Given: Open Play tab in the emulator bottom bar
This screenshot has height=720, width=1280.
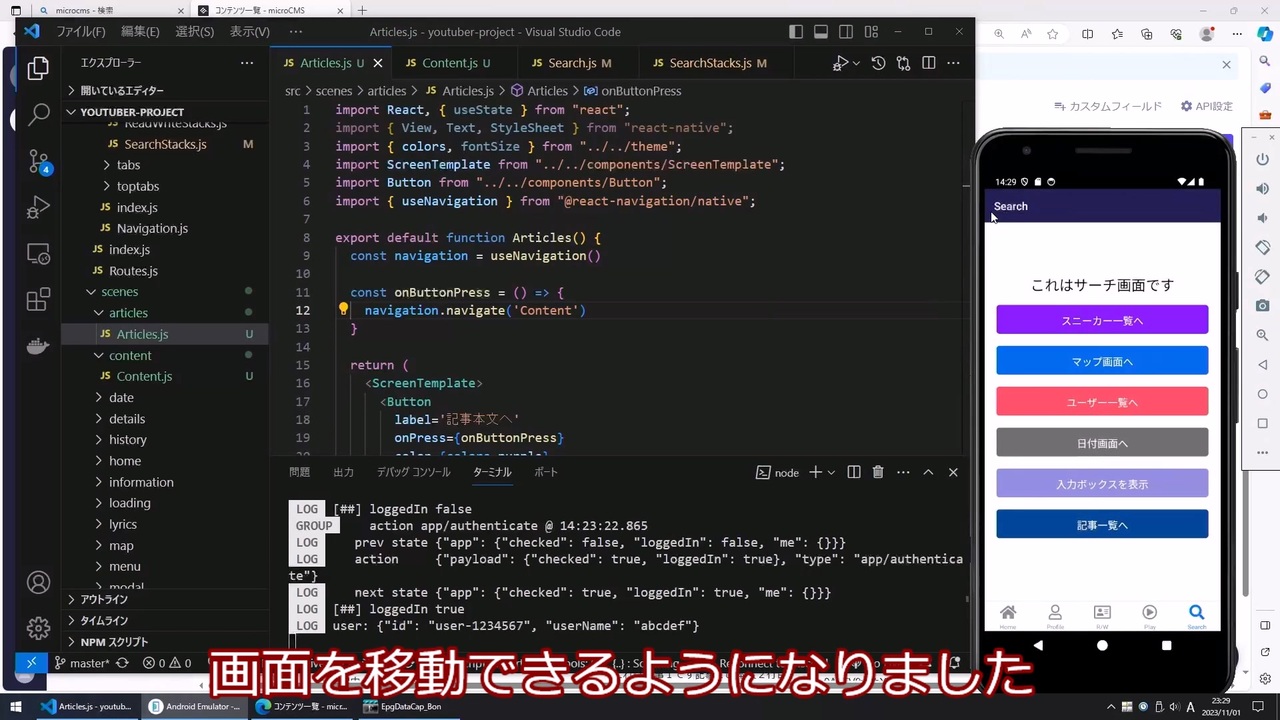Looking at the screenshot, I should (x=1149, y=612).
